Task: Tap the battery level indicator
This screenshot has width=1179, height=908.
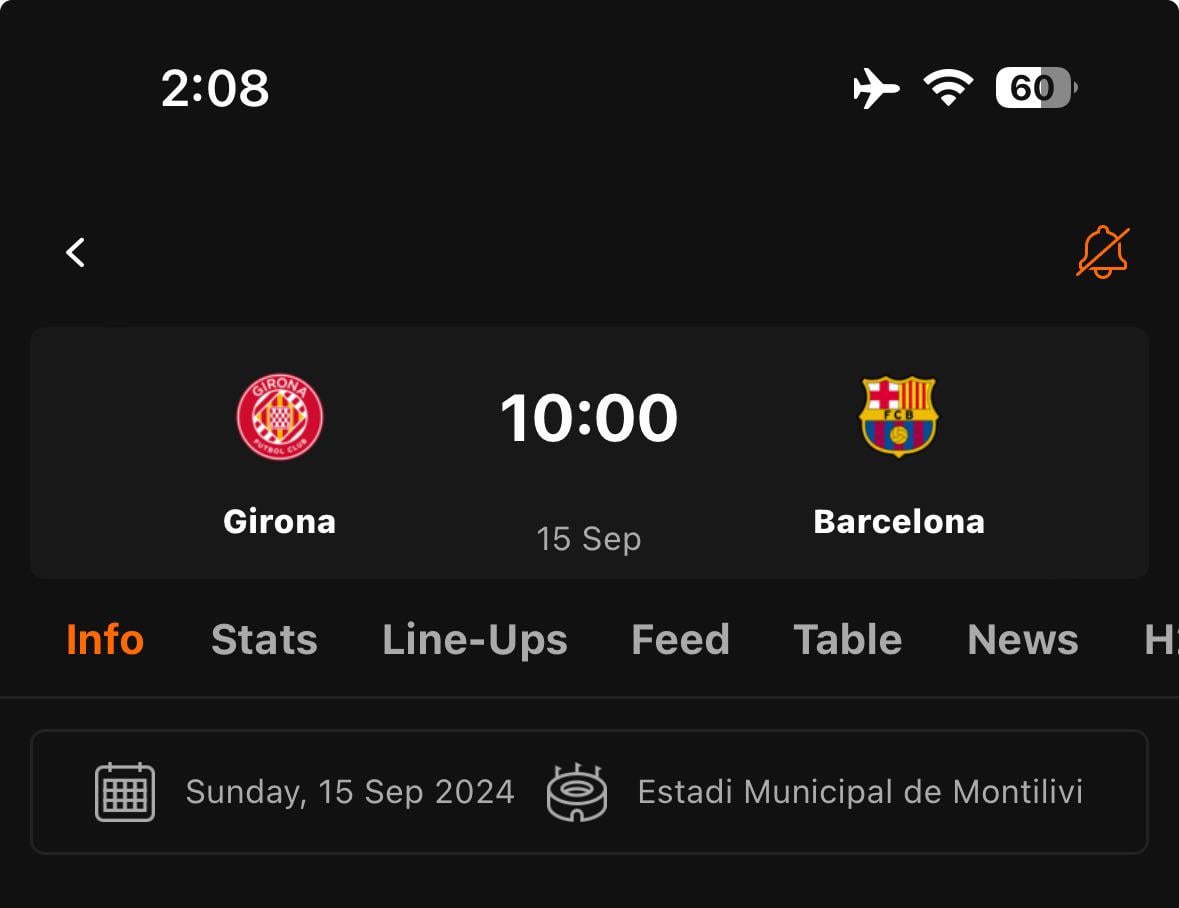Action: (1035, 89)
